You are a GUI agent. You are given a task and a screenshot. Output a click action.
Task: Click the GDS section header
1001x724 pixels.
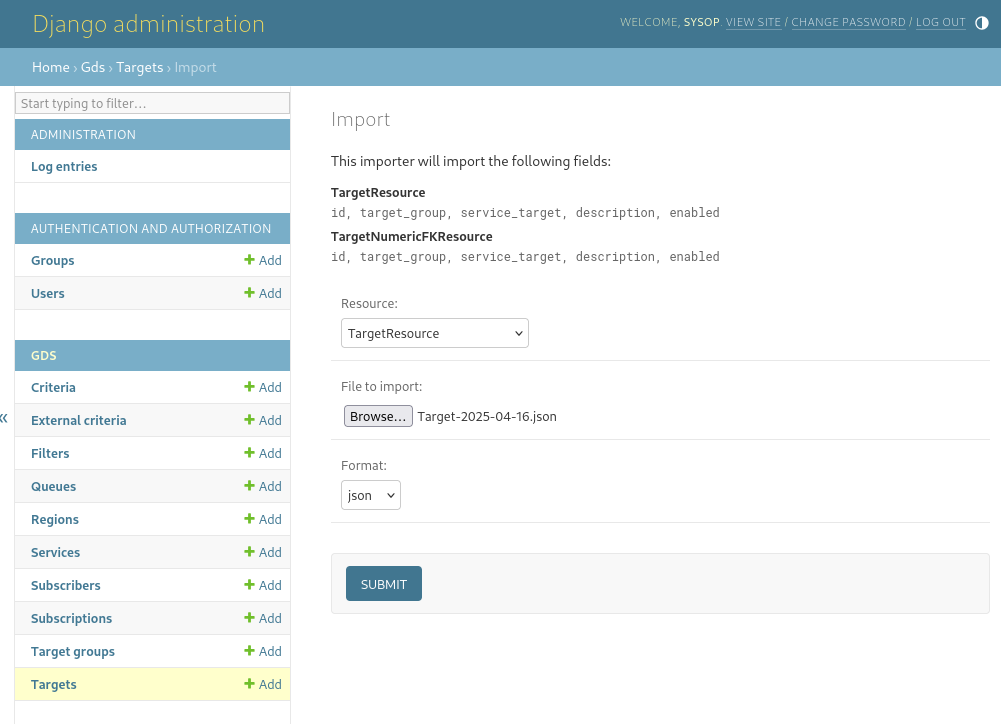click(43, 356)
